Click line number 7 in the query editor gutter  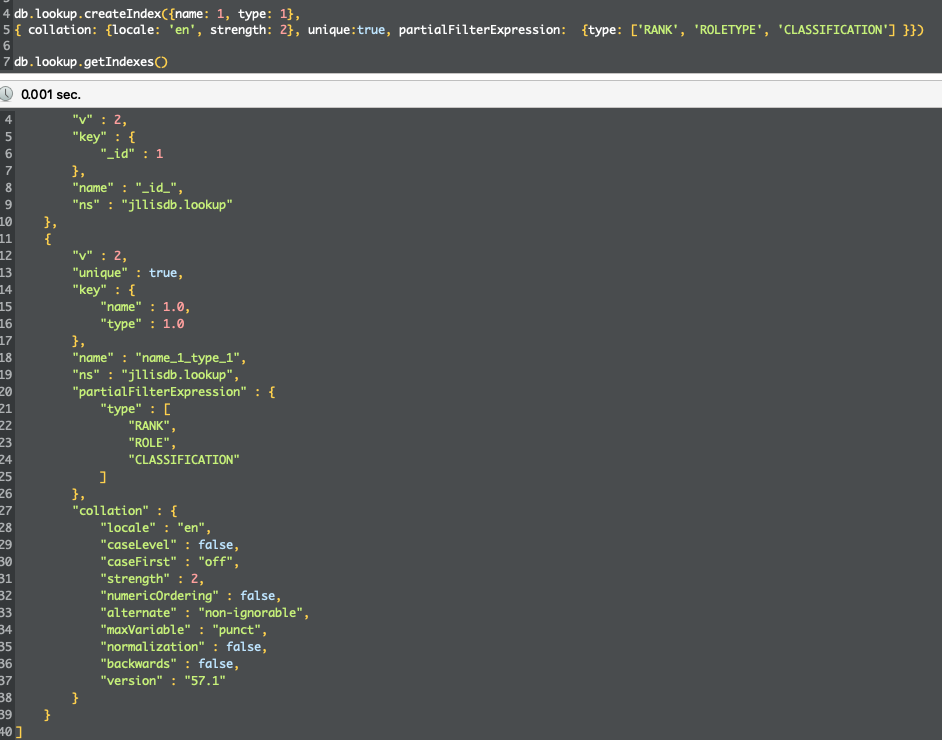tap(6, 62)
